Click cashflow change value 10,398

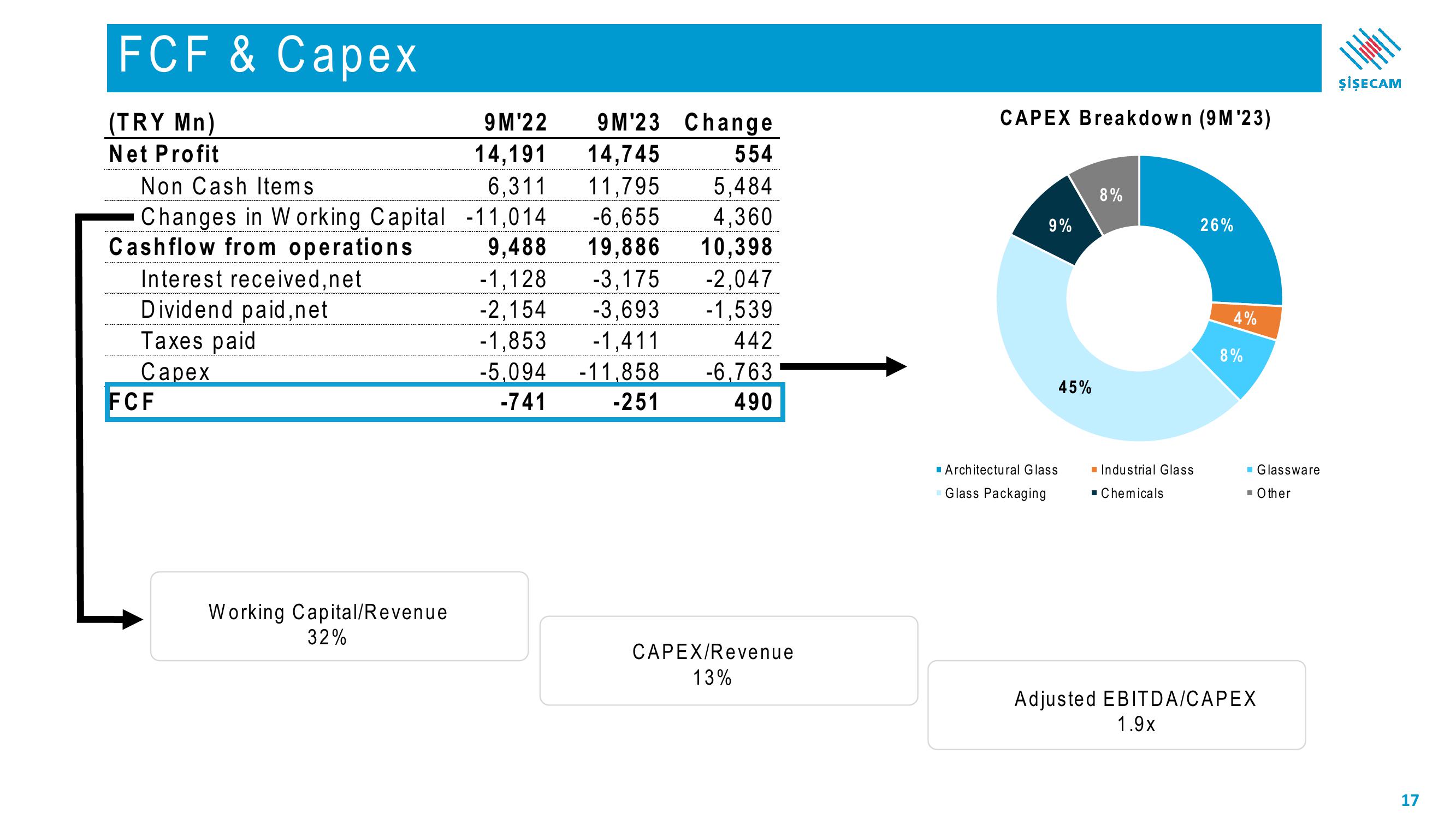pos(737,247)
